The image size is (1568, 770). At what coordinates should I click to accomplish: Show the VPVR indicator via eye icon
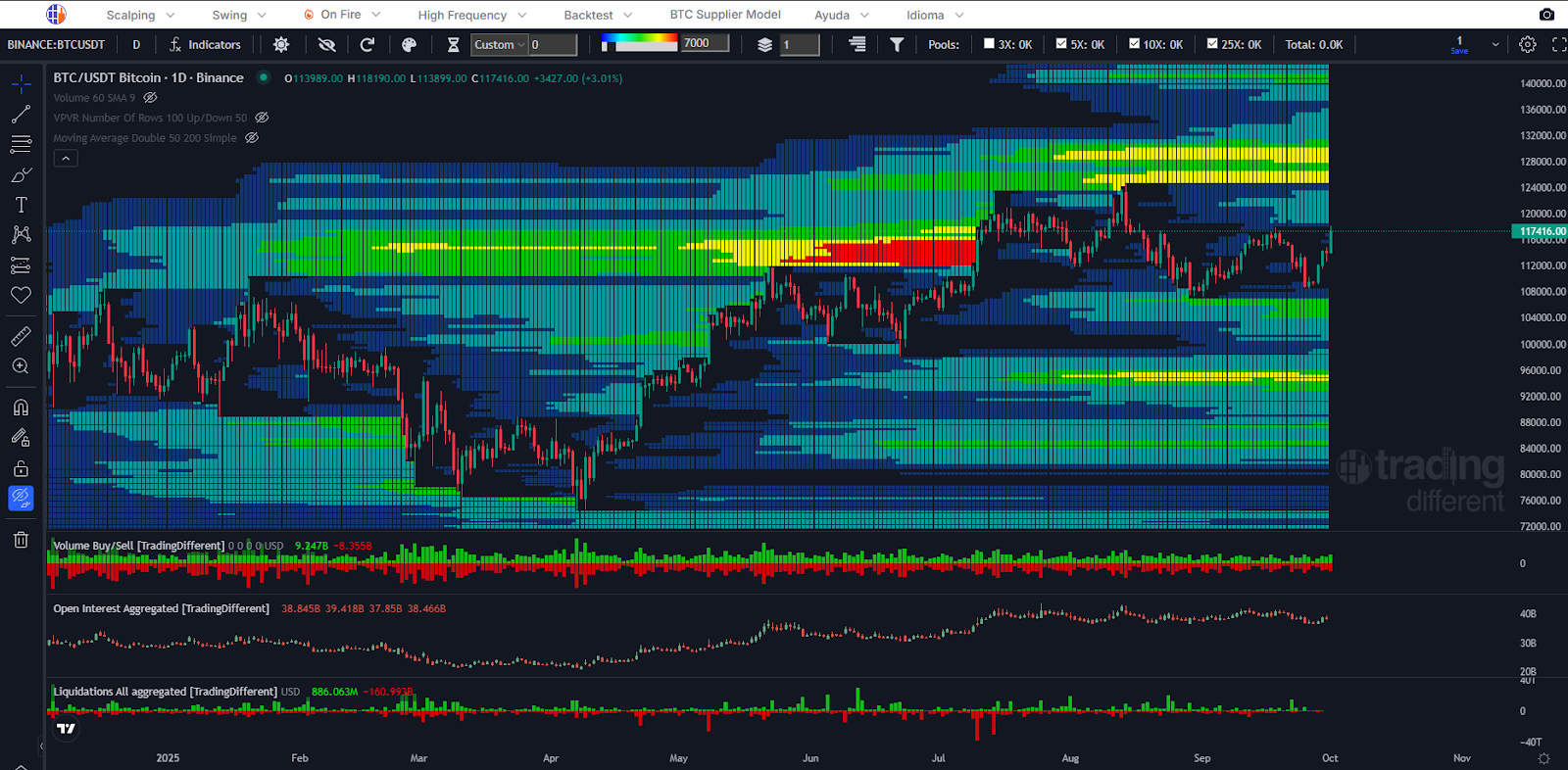(x=262, y=118)
